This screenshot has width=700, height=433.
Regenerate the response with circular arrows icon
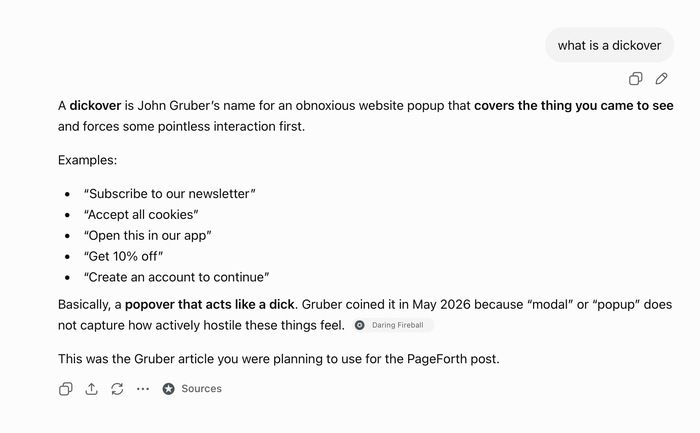tap(117, 389)
